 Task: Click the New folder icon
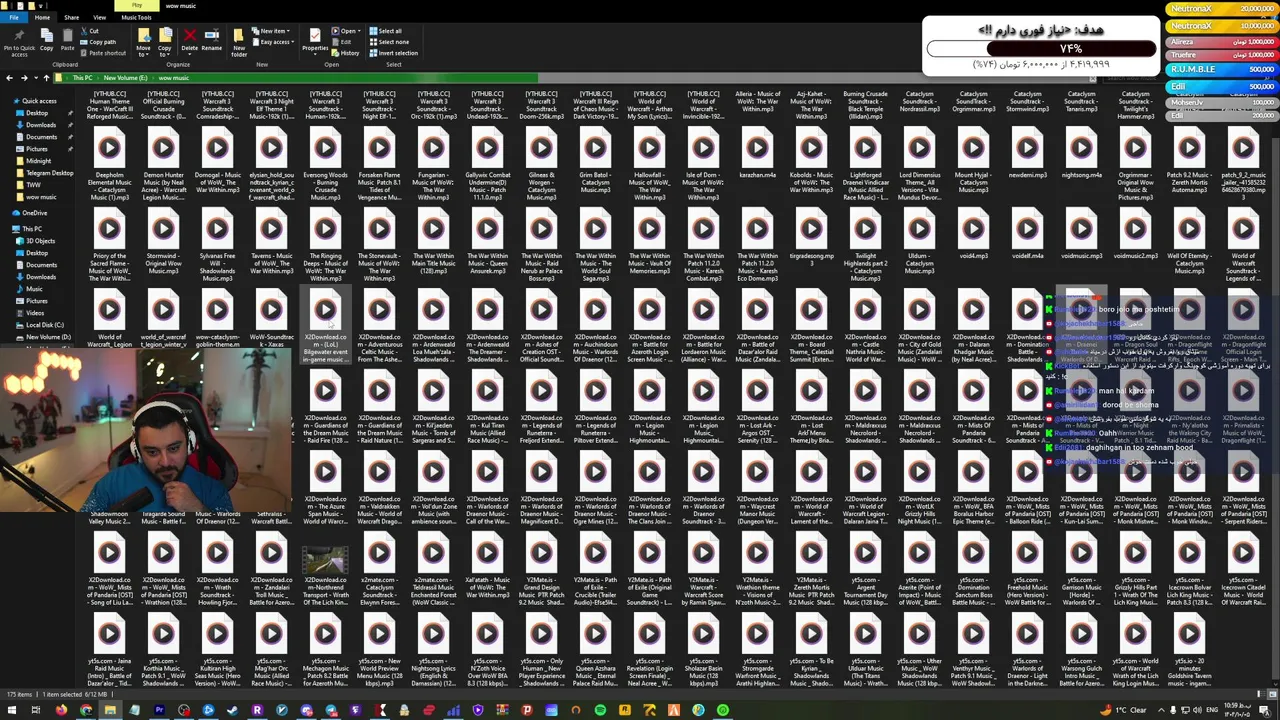pyautogui.click(x=239, y=37)
